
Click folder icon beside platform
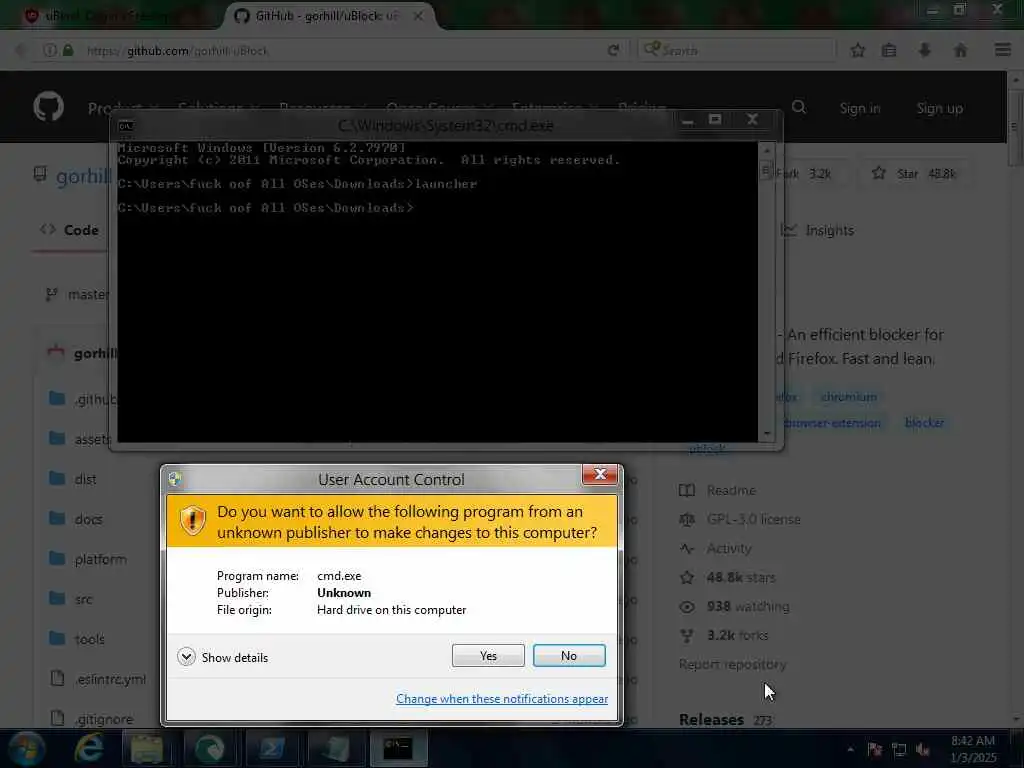(57, 558)
